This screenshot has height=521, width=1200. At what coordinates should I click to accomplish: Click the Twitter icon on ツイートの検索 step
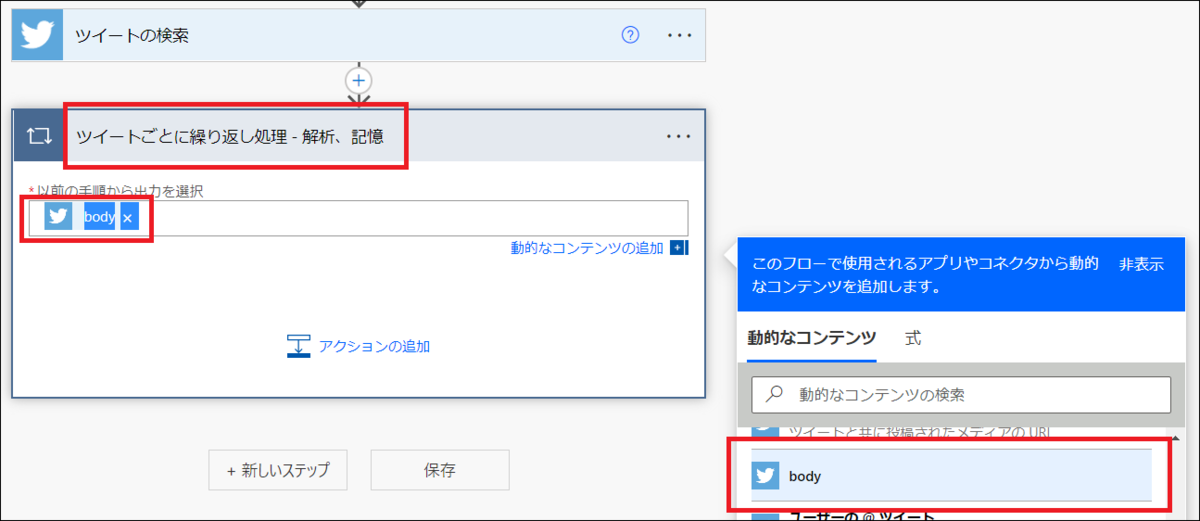click(x=38, y=35)
